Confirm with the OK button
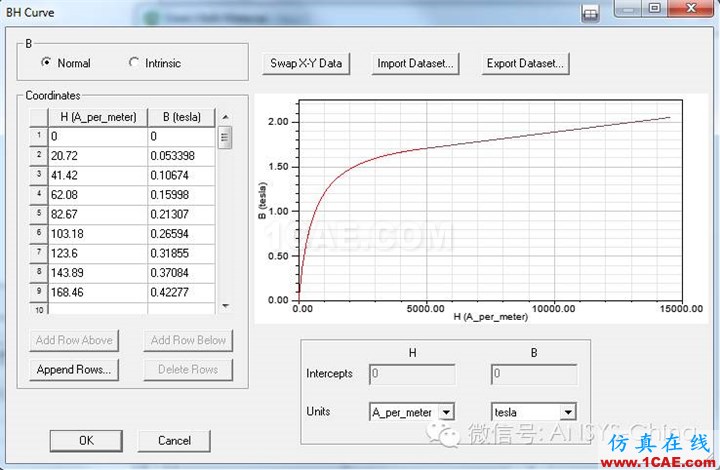Image resolution: width=720 pixels, height=470 pixels. [86, 441]
